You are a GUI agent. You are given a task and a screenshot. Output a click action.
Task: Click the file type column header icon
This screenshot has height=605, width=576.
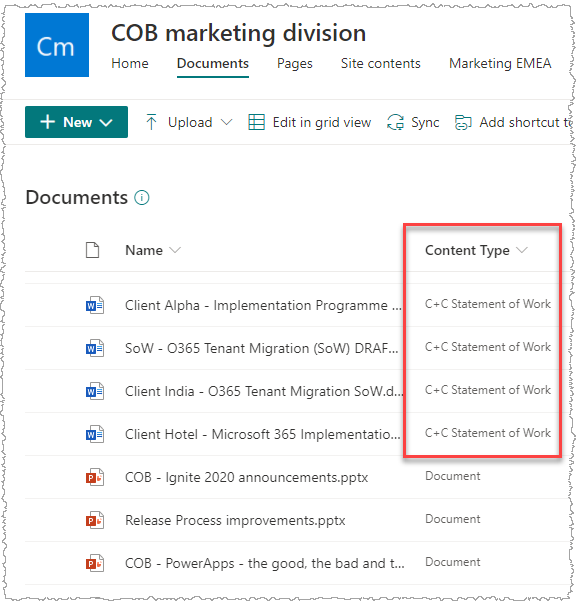92,250
